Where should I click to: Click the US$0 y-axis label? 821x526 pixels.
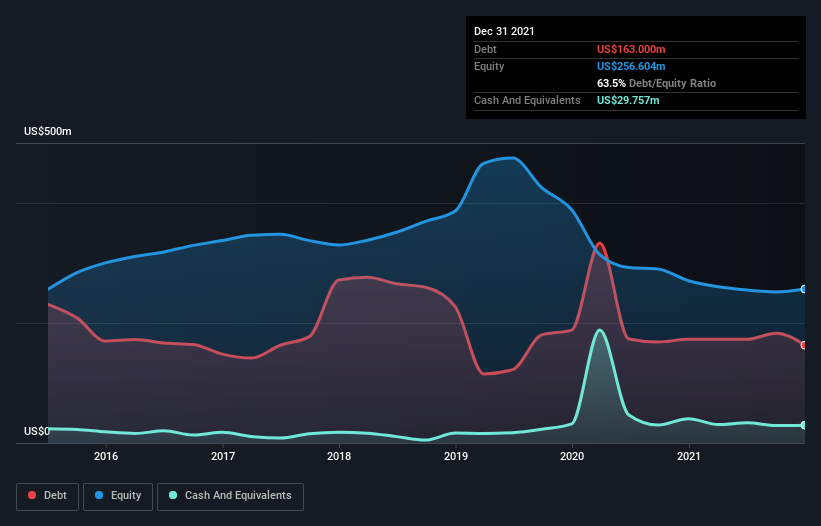click(x=37, y=431)
